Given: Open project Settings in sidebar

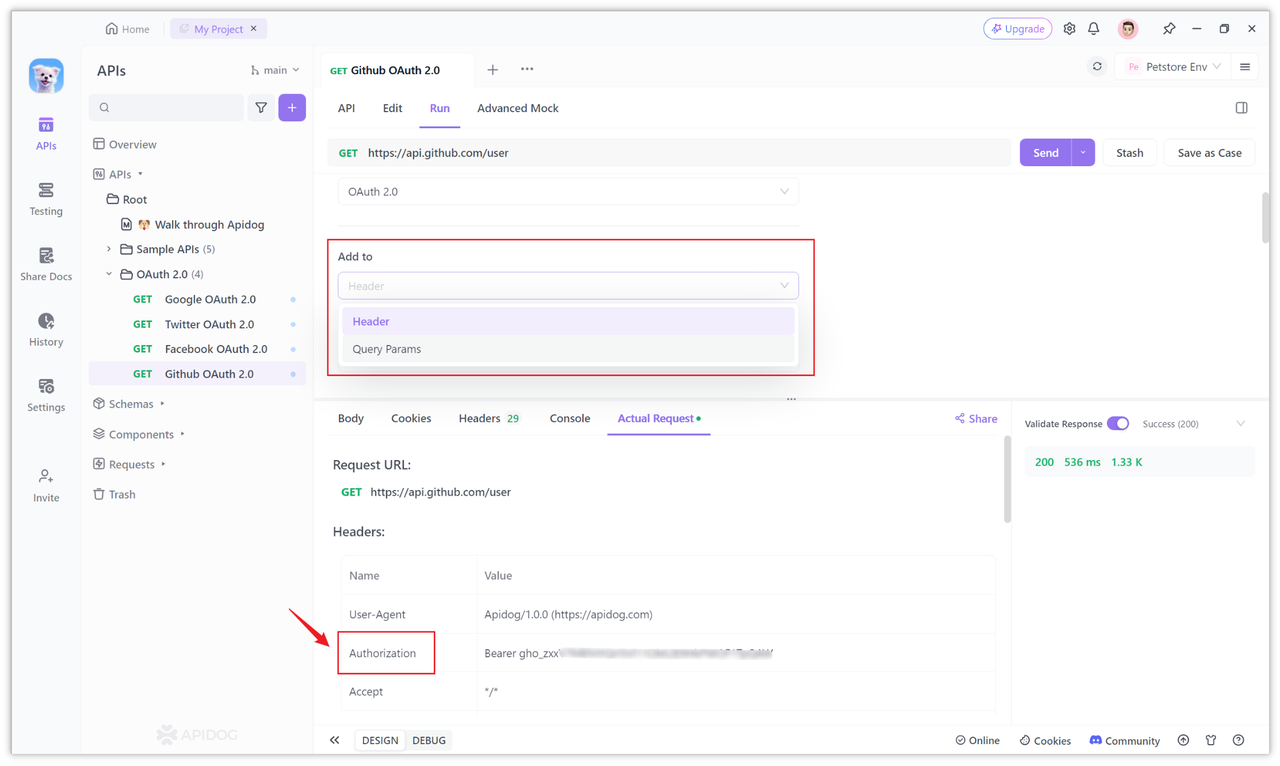Looking at the screenshot, I should (x=46, y=396).
